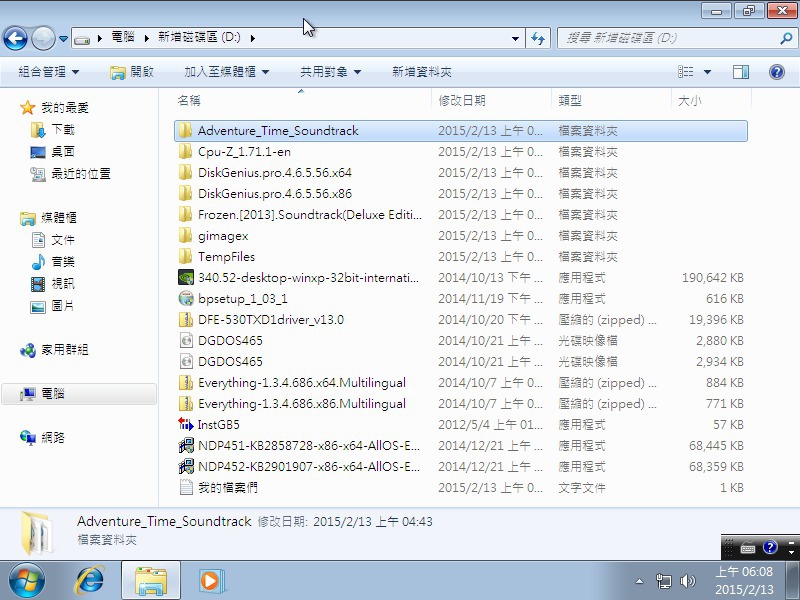Open the view options dropdown arrow

[707, 72]
